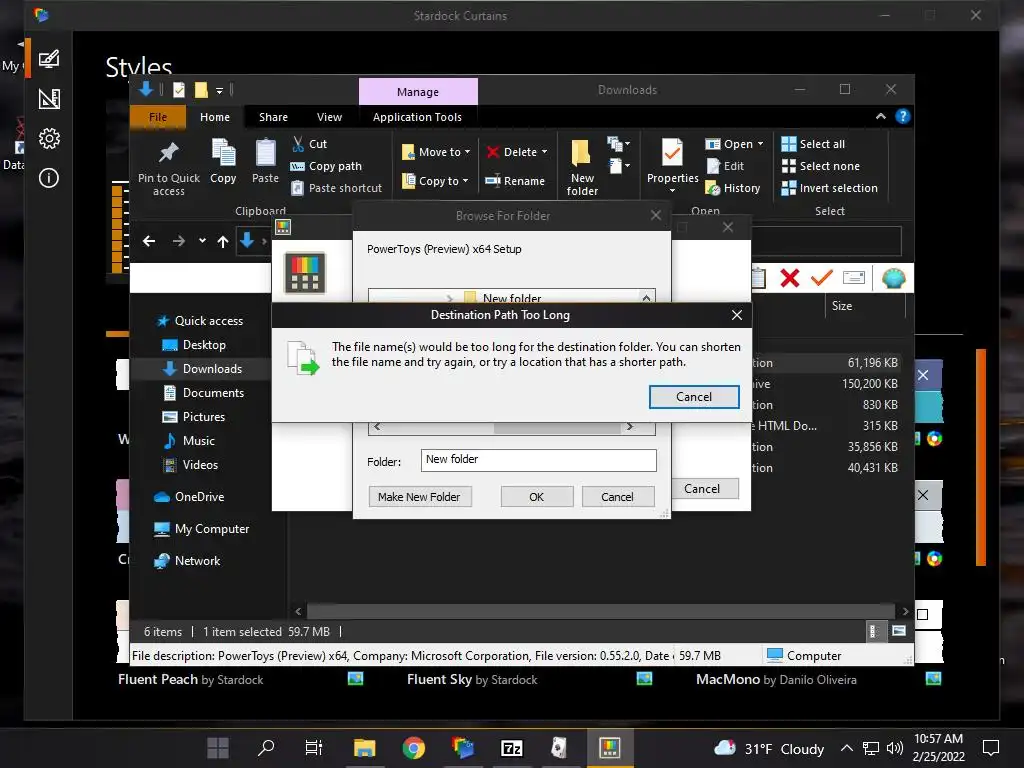Open 7-Zip from the taskbar

[511, 748]
